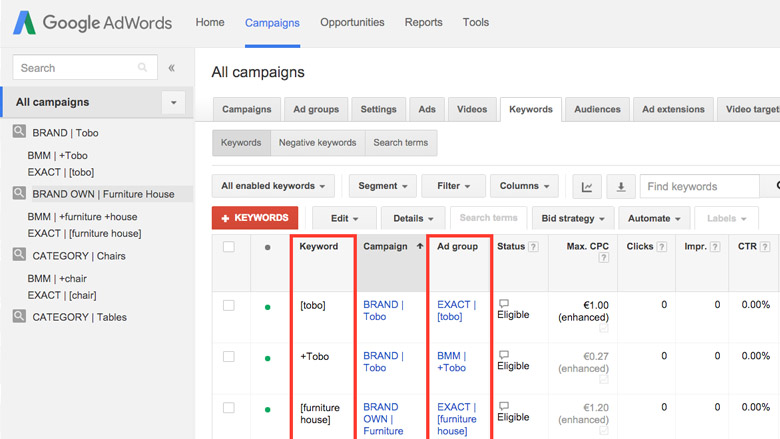780x439 pixels.
Task: Click the sidebar Search input field
Action: click(x=85, y=68)
